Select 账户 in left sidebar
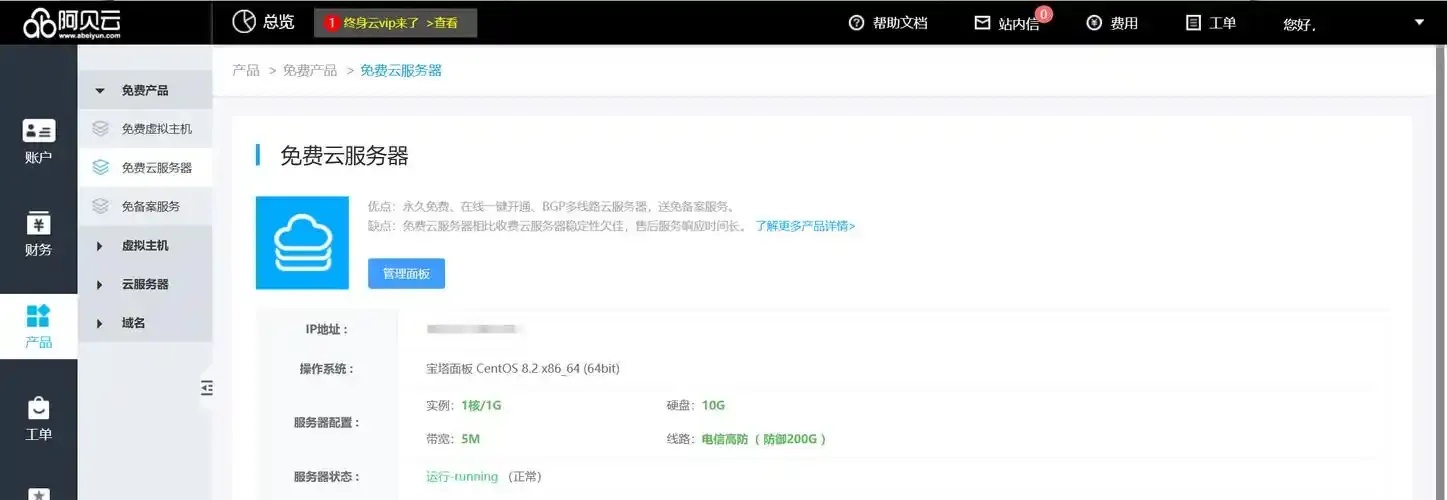Viewport: 1447px width, 500px height. click(x=38, y=142)
